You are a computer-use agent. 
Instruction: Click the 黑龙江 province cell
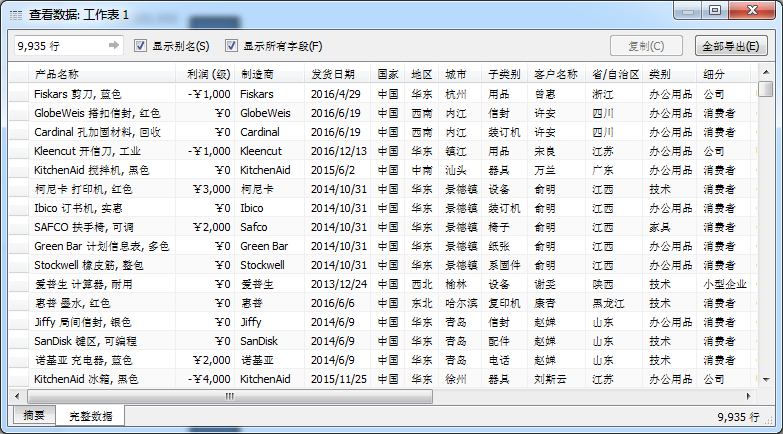pos(614,303)
